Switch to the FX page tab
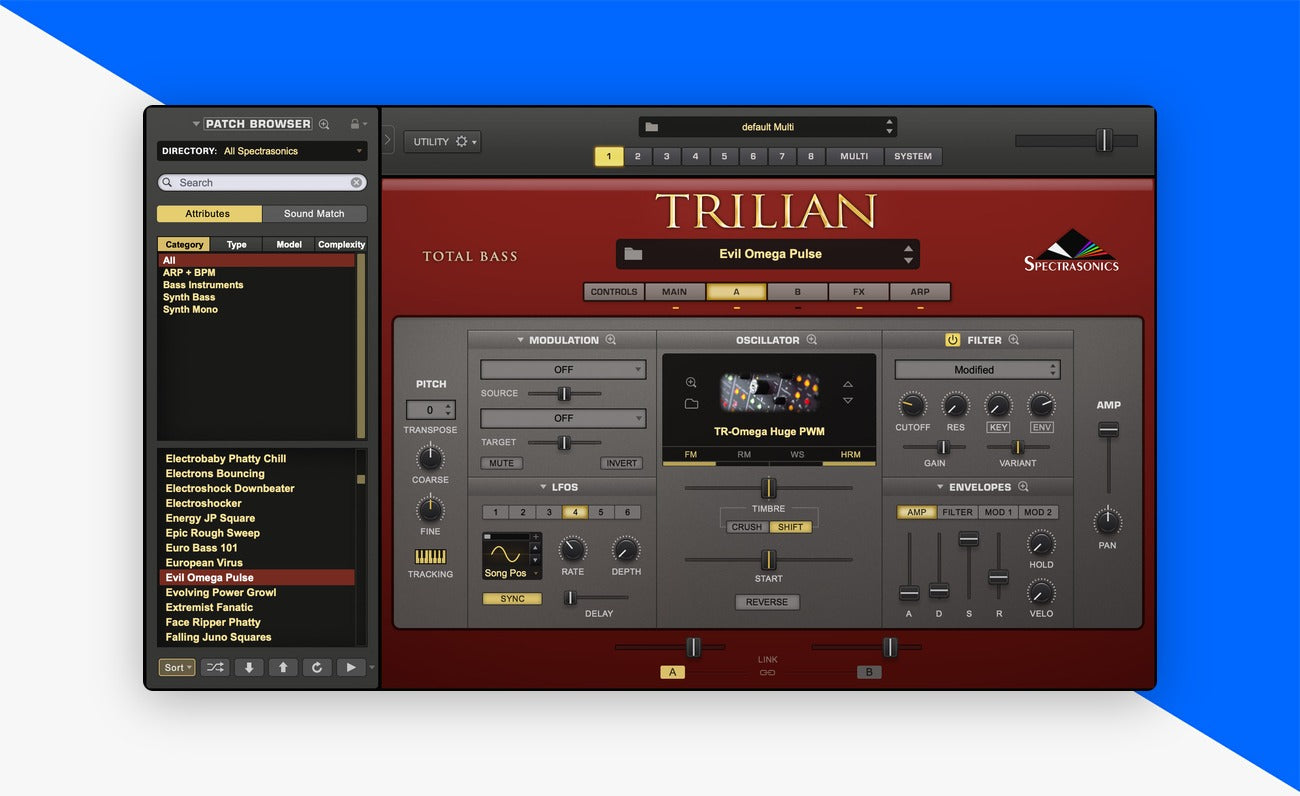 coord(859,292)
